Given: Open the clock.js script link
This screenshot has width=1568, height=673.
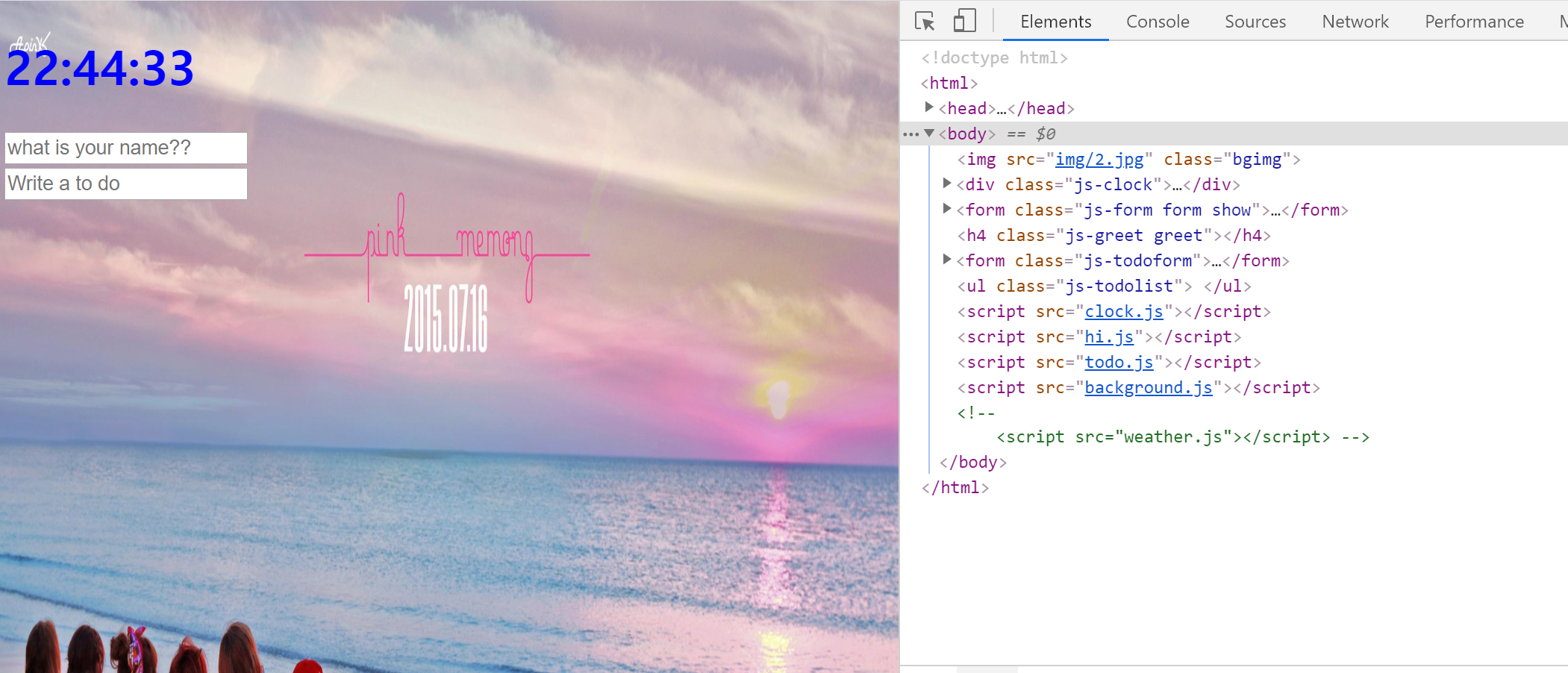Looking at the screenshot, I should [x=1124, y=311].
